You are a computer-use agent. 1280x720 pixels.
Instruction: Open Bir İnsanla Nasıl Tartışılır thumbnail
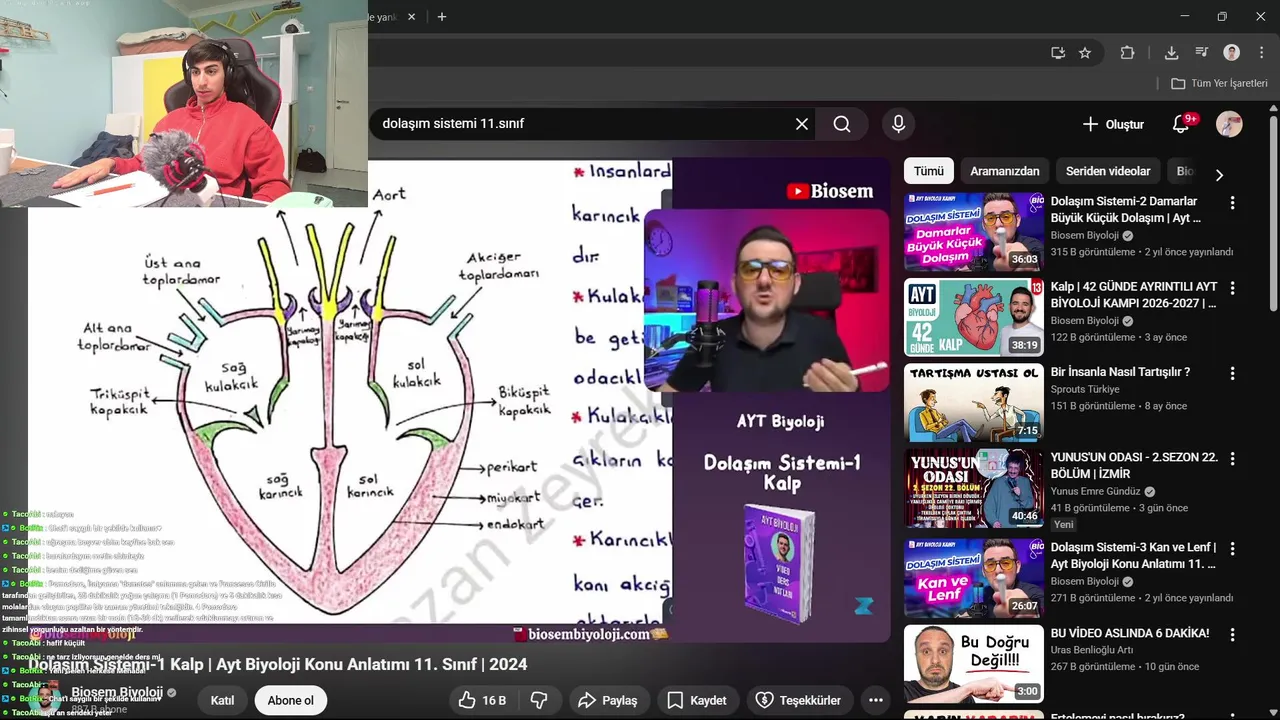coord(974,403)
